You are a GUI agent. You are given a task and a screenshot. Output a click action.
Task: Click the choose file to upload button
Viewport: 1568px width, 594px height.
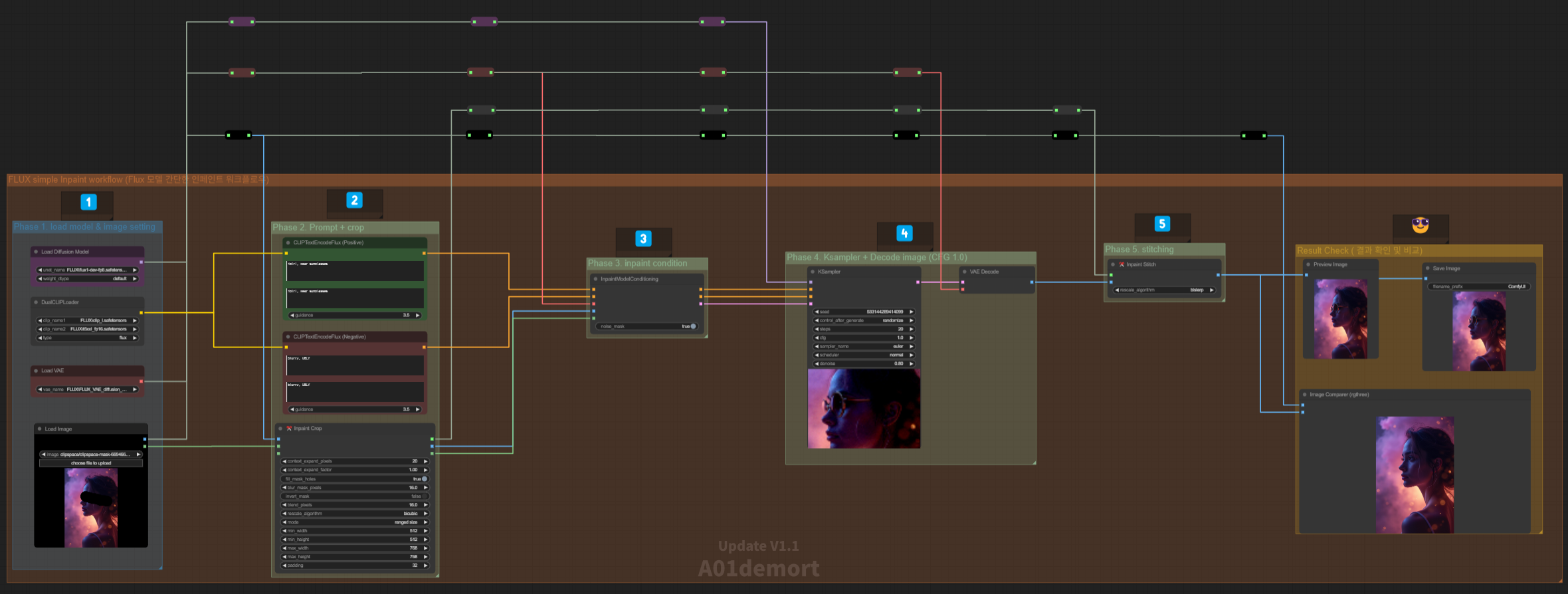(91, 463)
